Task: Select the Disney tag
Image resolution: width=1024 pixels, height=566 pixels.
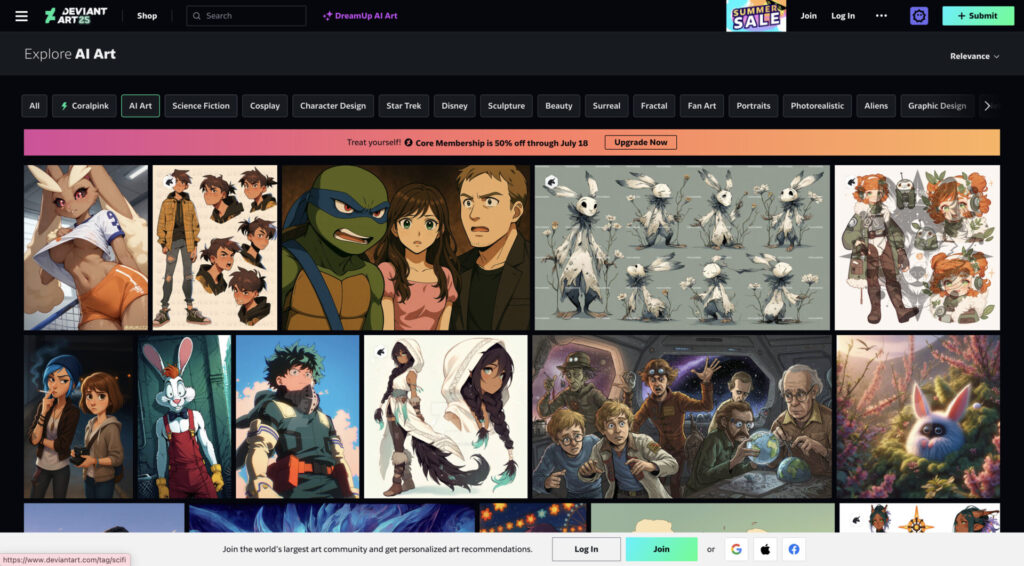Action: pos(455,106)
